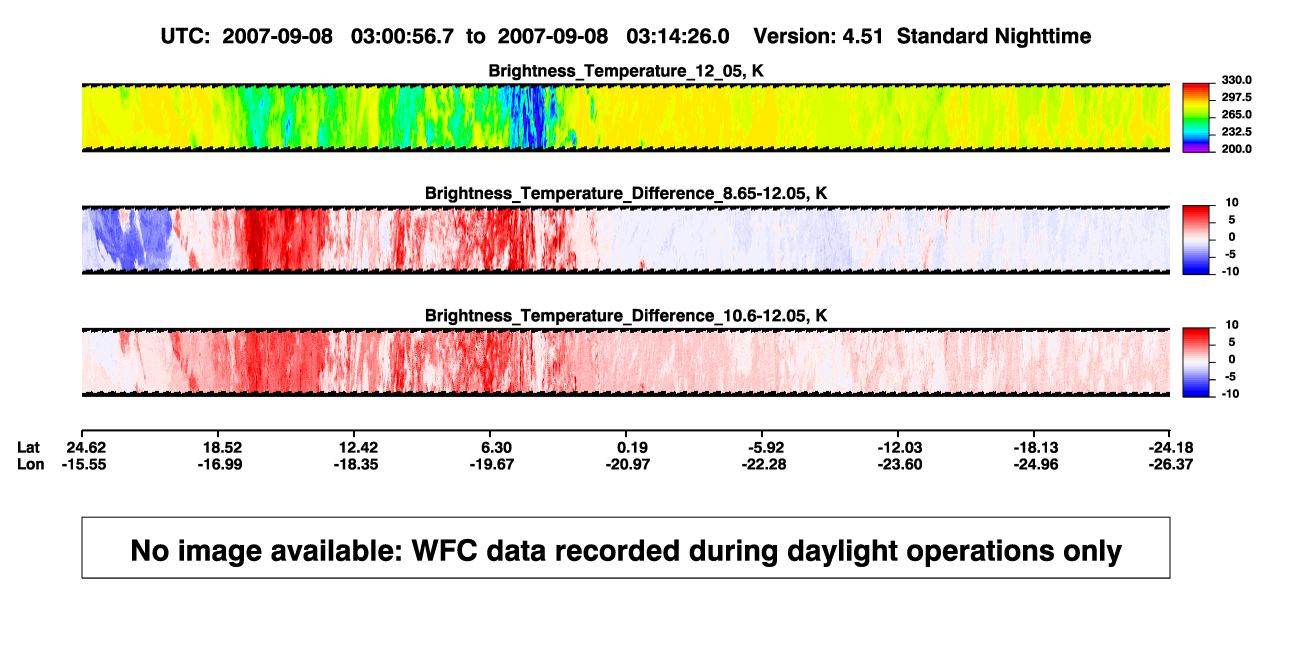Viewport: 1300px width, 667px height.
Task: Click the Brightness_Temperature_Difference_8.65-12.05 strip image
Action: [x=625, y=239]
